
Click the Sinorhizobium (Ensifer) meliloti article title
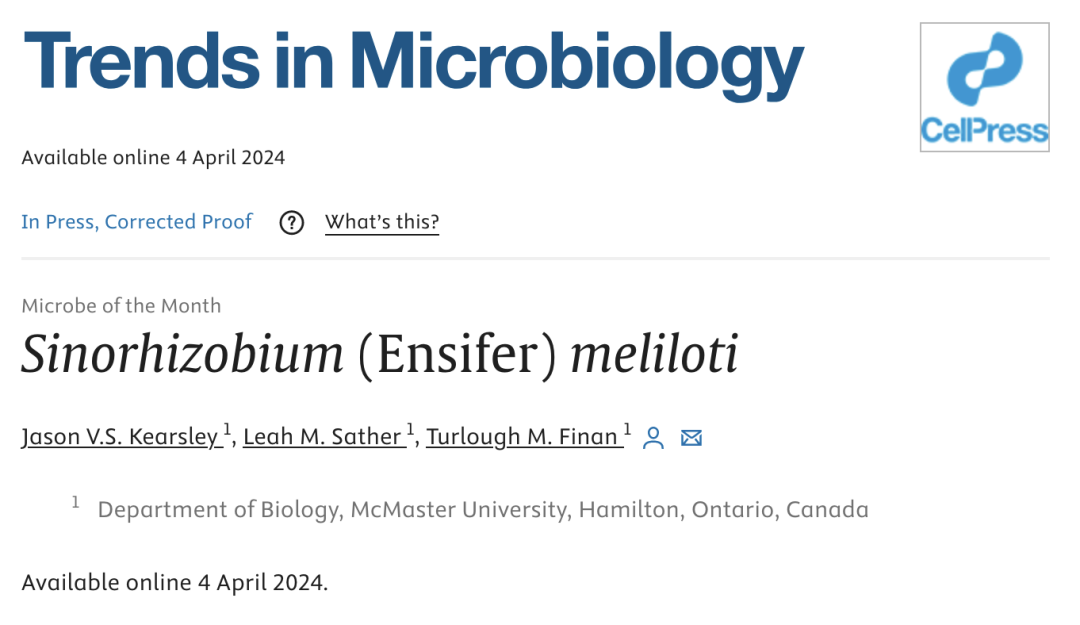pyautogui.click(x=380, y=354)
